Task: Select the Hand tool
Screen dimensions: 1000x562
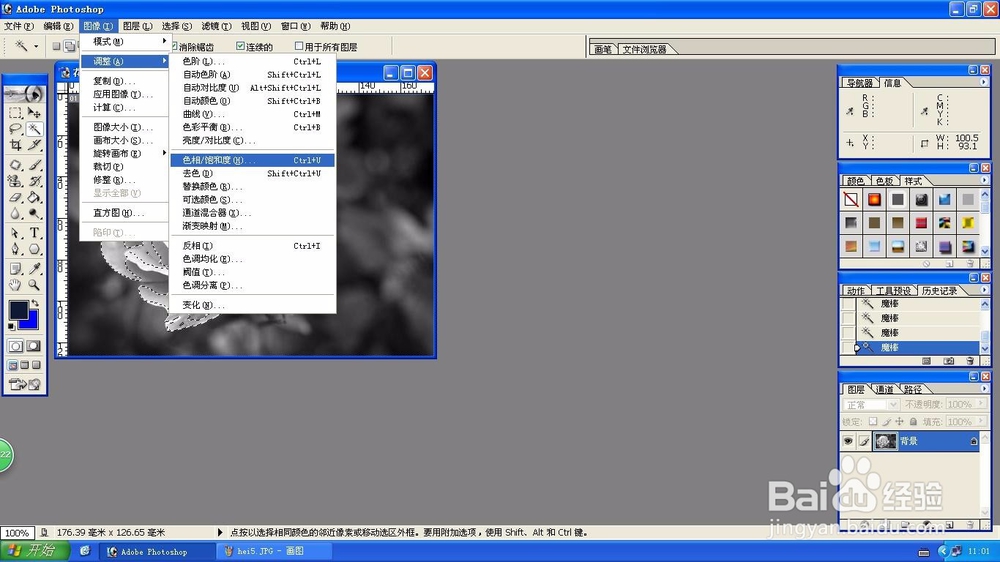Action: [x=15, y=285]
